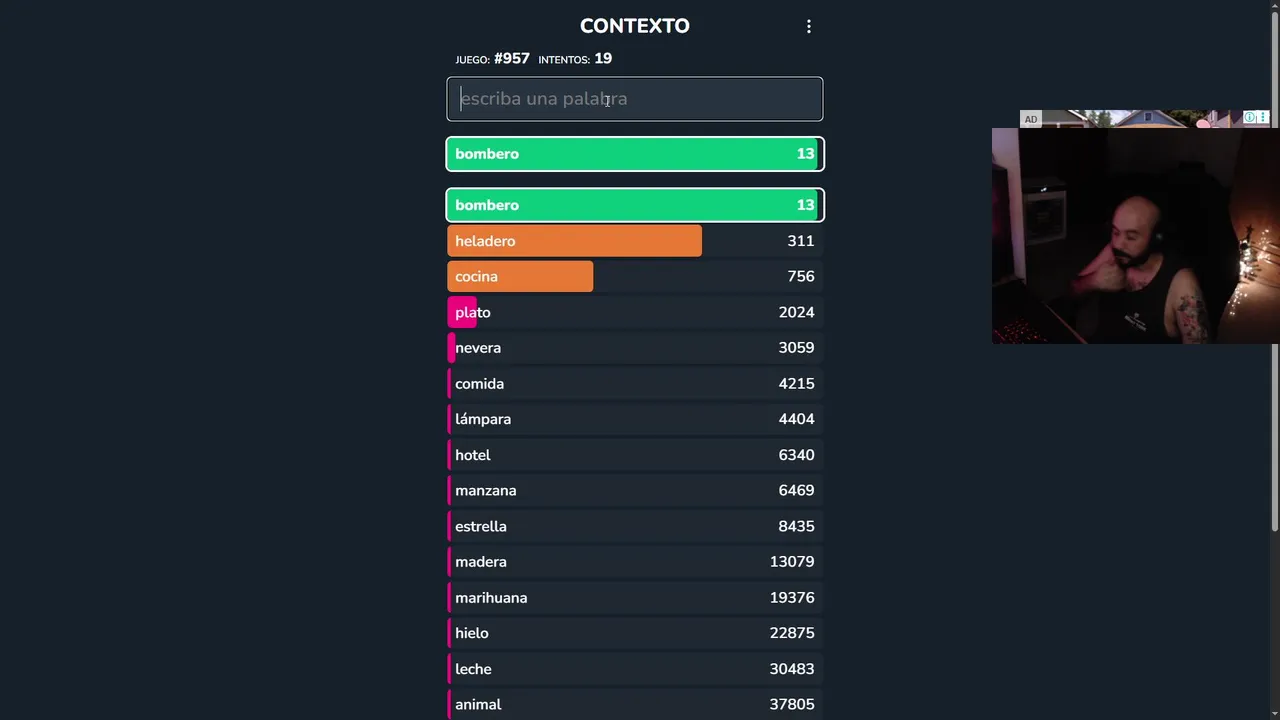1280x720 pixels.
Task: Click the AD label badge
Action: [x=1030, y=119]
